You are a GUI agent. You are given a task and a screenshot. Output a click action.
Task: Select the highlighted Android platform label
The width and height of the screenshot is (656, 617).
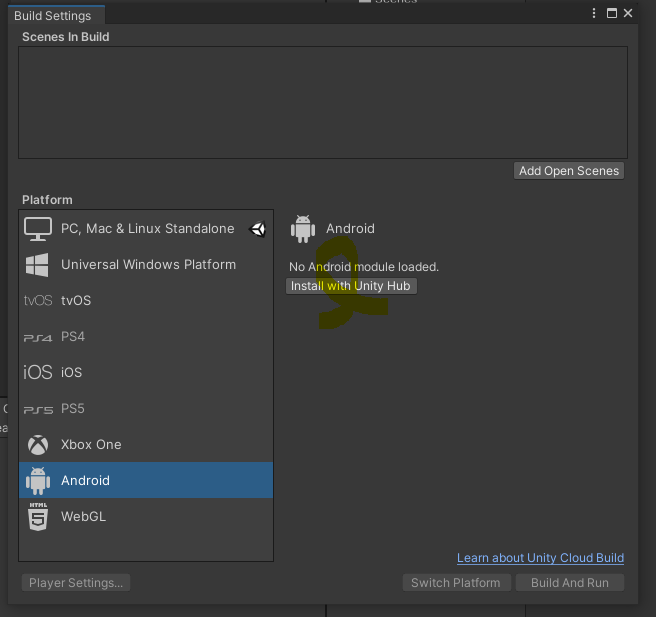85,481
